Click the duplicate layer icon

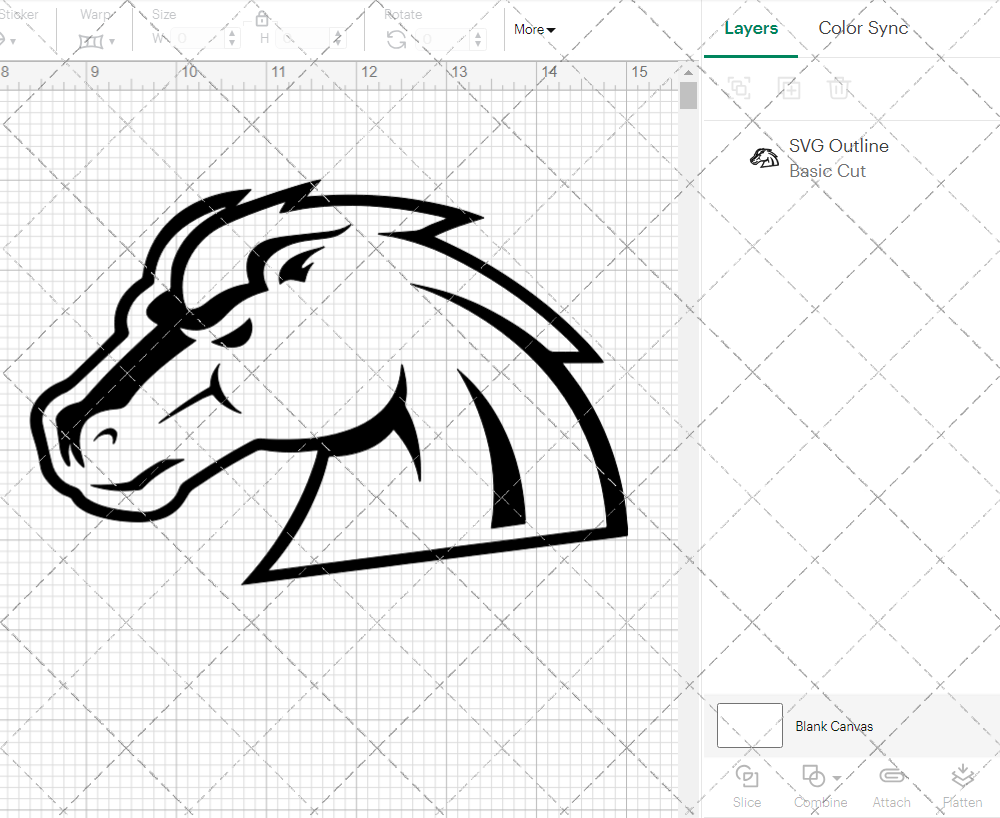(789, 88)
